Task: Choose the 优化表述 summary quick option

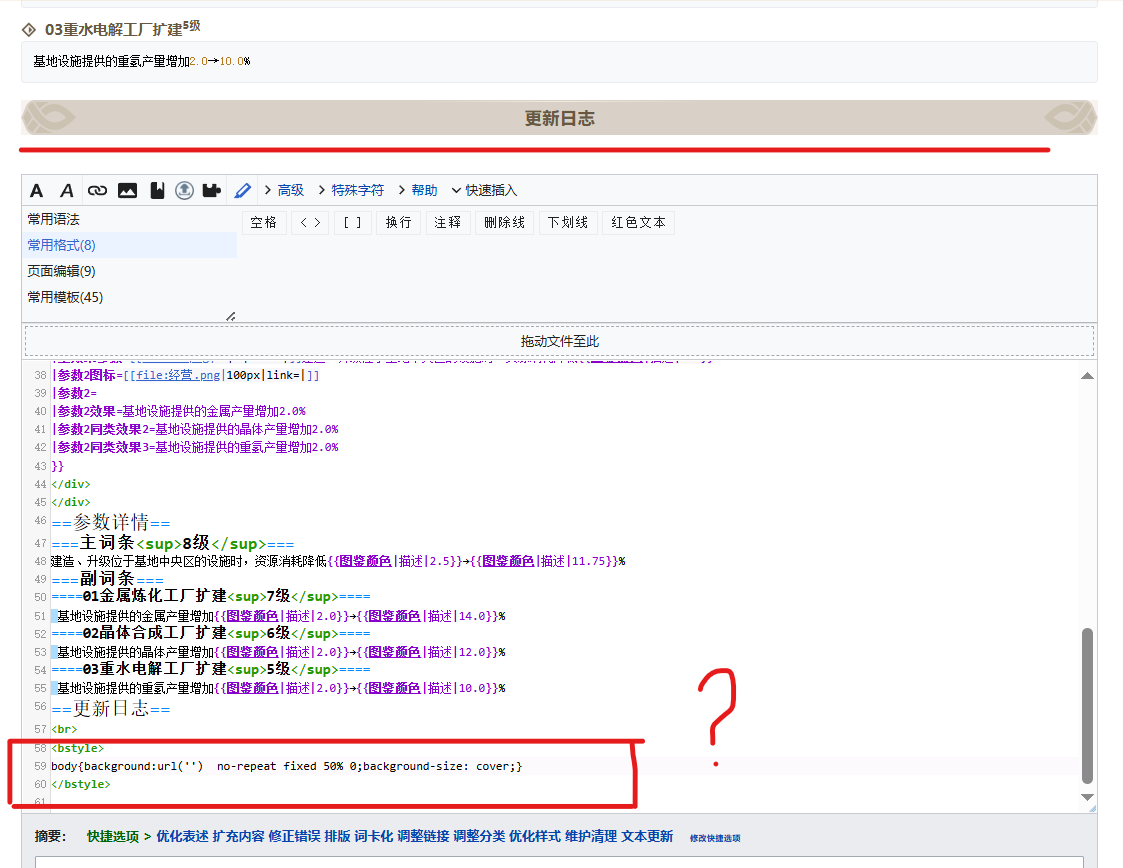Action: (182, 836)
